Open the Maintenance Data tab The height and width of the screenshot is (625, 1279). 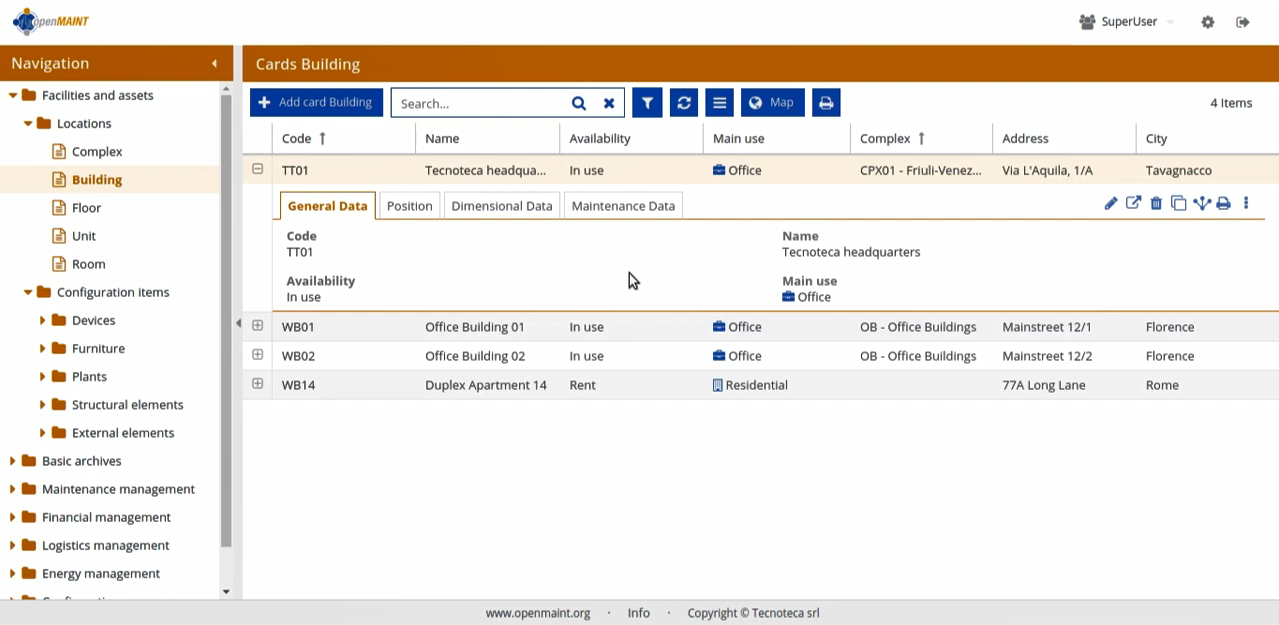pyautogui.click(x=622, y=206)
